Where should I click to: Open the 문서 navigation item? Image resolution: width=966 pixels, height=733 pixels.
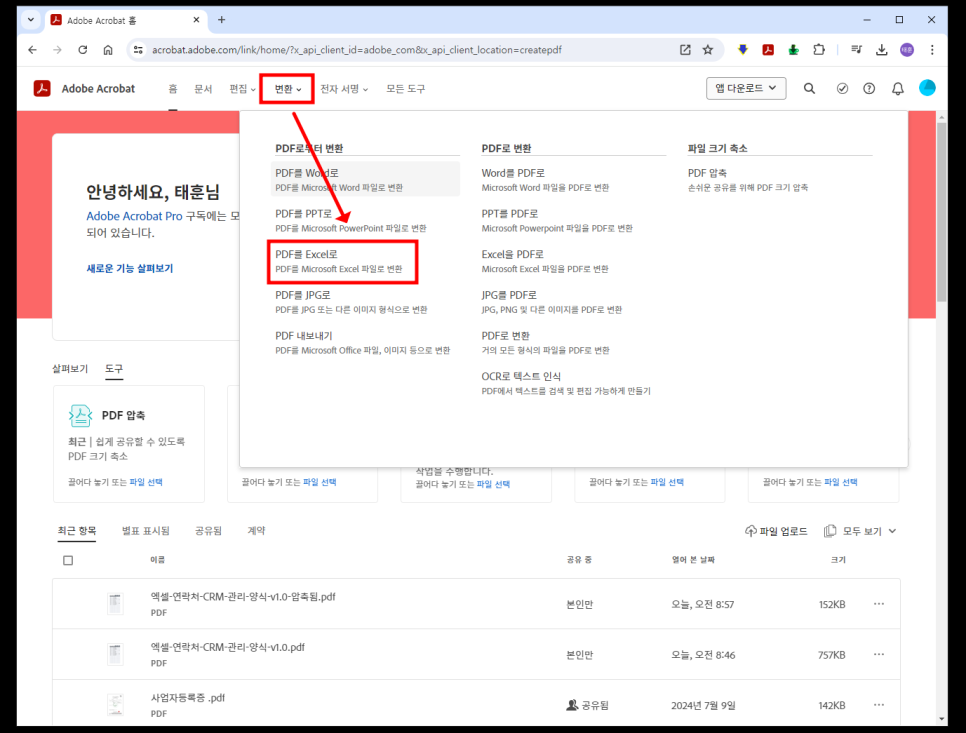pos(203,89)
